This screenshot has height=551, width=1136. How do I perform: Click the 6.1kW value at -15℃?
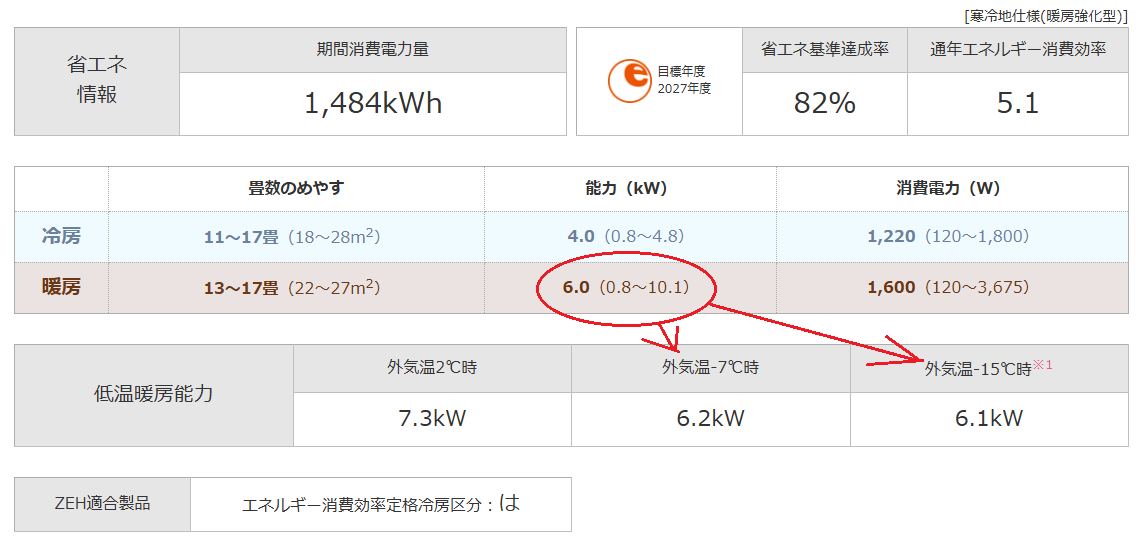coord(988,418)
